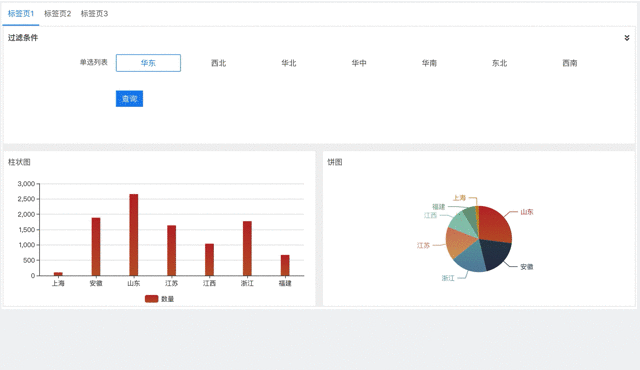Select the red 山东 pie slice
The height and width of the screenshot is (370, 640).
pyautogui.click(x=494, y=224)
